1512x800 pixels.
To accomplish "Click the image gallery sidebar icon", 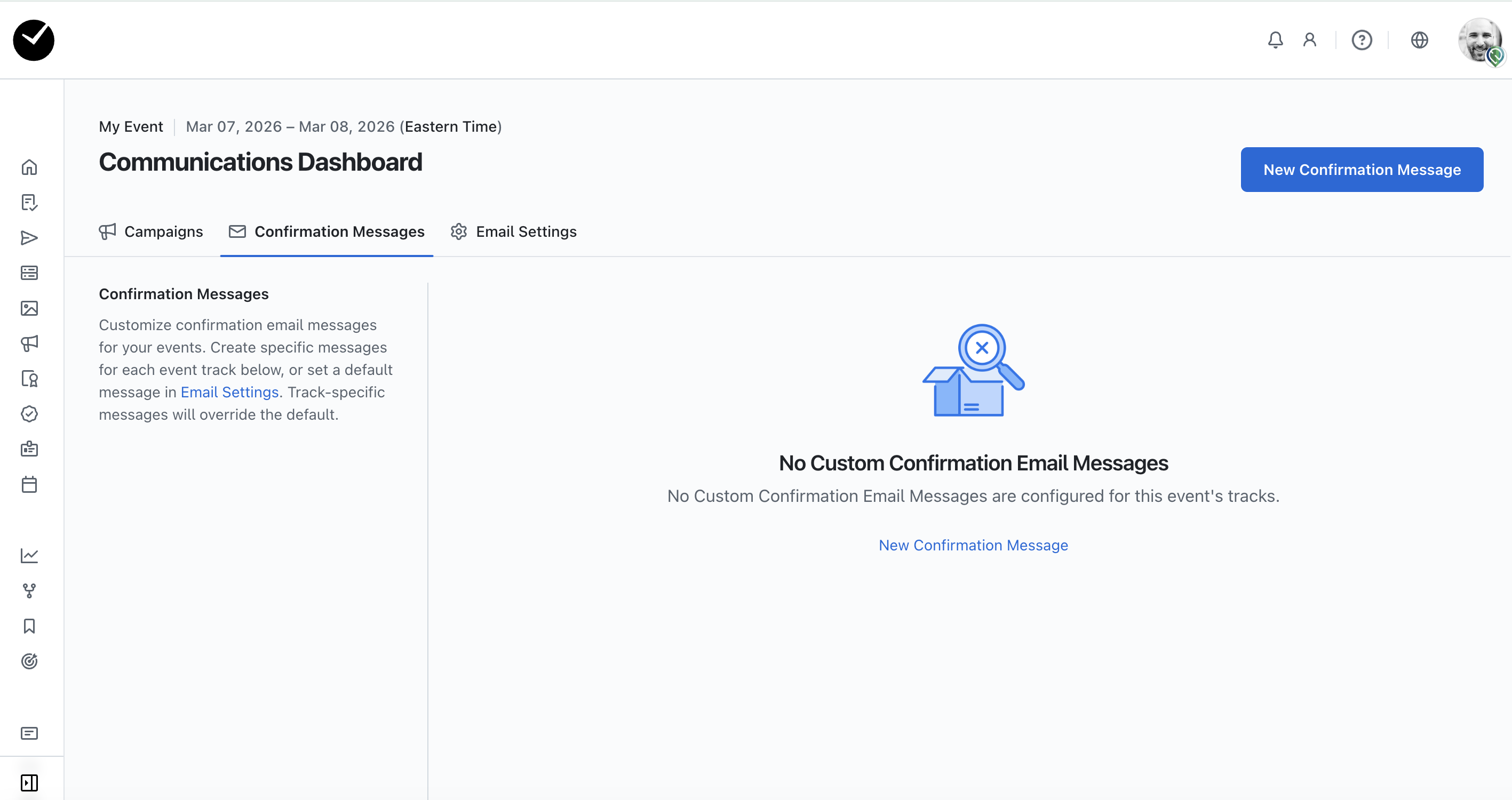I will tap(29, 308).
